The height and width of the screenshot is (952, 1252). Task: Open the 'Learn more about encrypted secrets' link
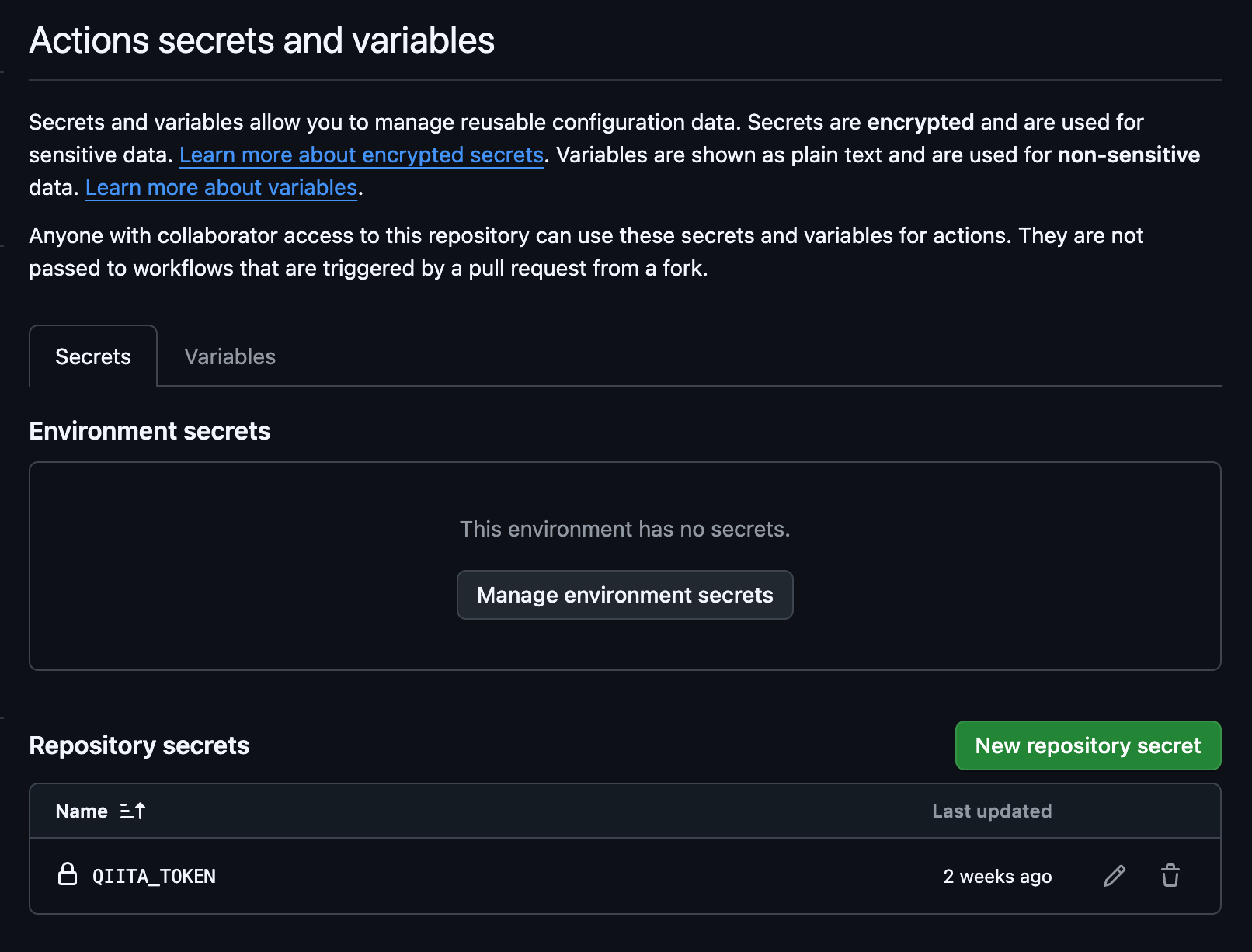[x=361, y=155]
